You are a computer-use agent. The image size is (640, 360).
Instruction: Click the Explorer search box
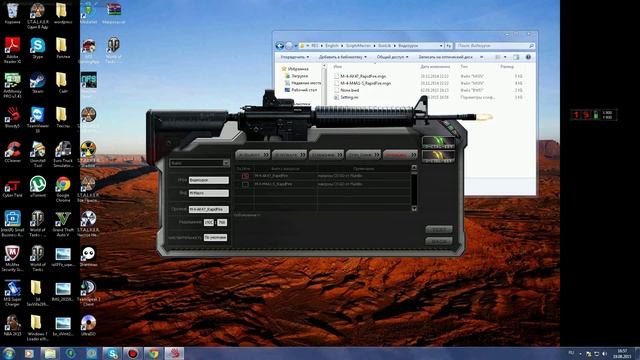coord(494,46)
